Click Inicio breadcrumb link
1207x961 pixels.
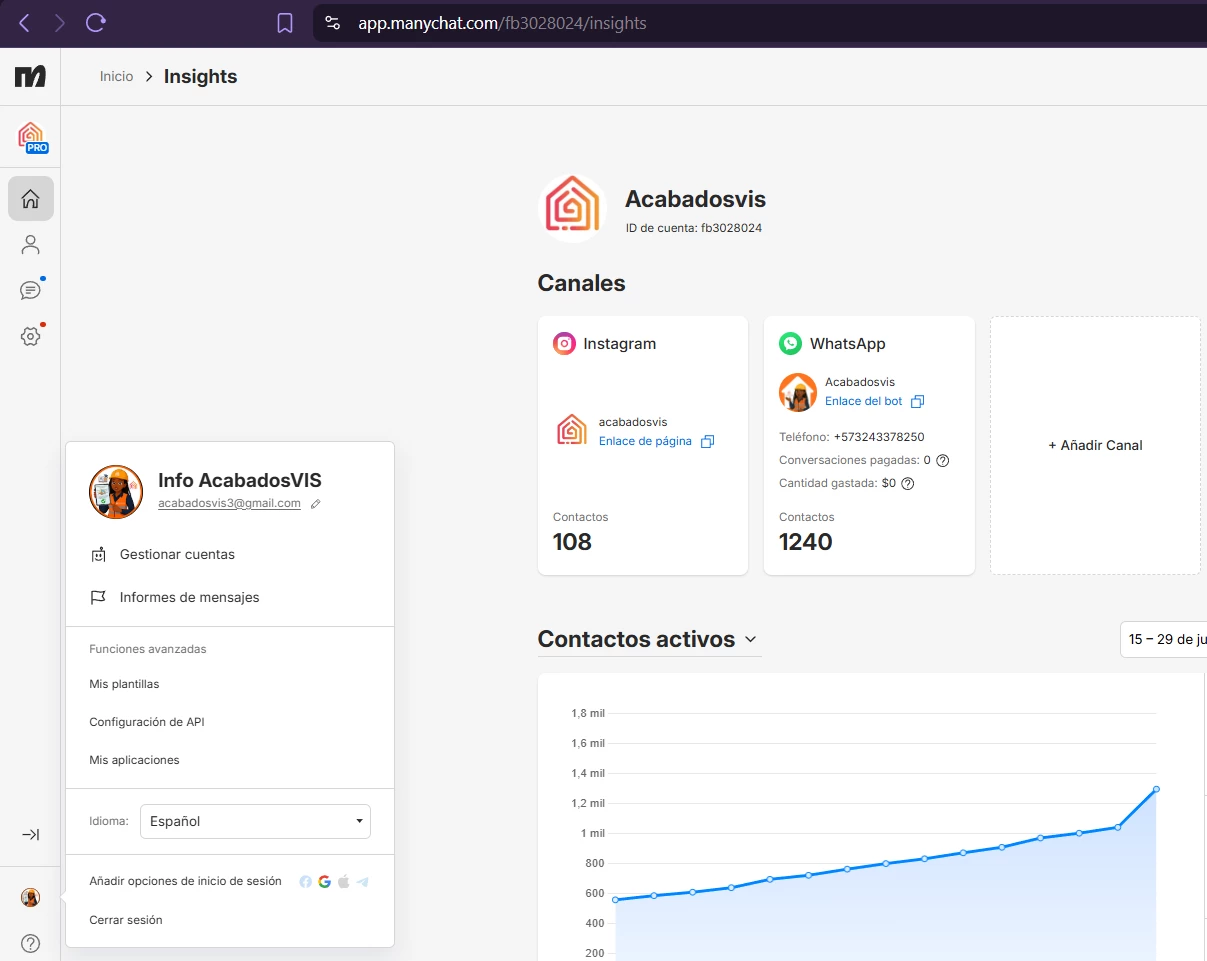[x=117, y=77]
